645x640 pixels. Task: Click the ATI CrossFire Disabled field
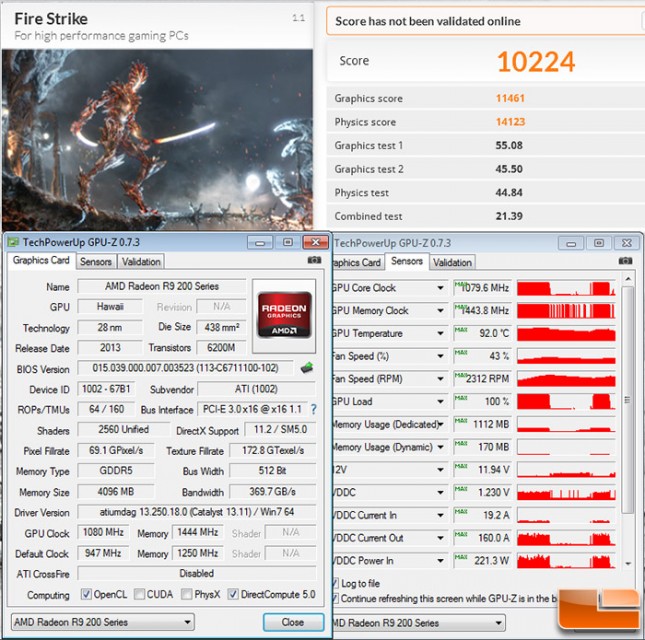pyautogui.click(x=197, y=573)
